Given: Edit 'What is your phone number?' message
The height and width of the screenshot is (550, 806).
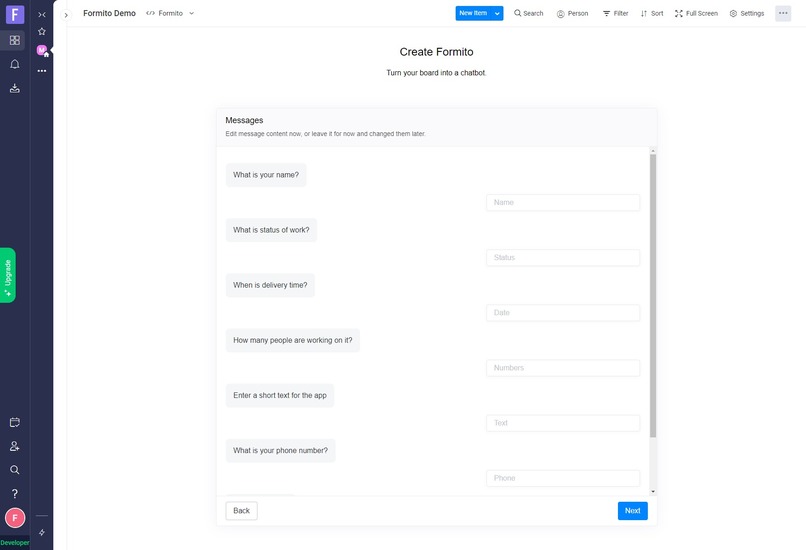Looking at the screenshot, I should point(280,450).
